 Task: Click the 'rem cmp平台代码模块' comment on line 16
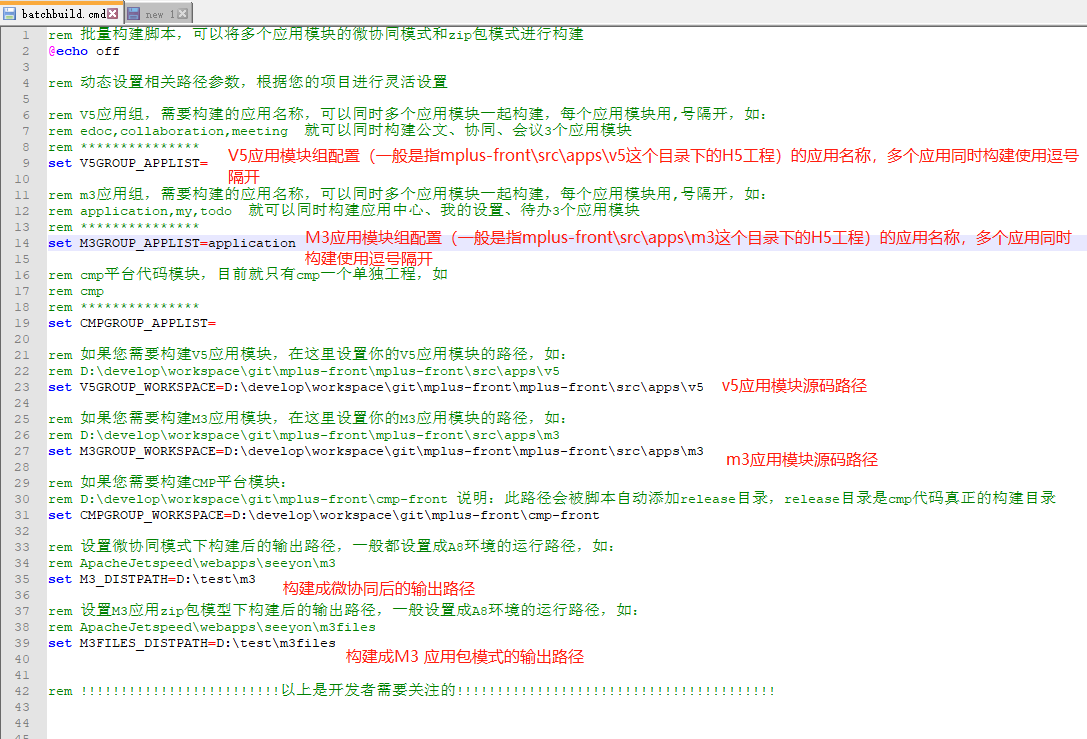[248, 275]
